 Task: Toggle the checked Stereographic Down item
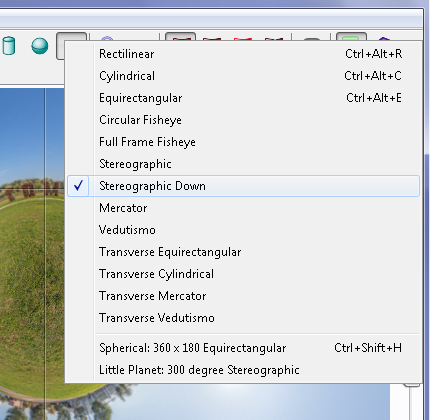click(243, 186)
